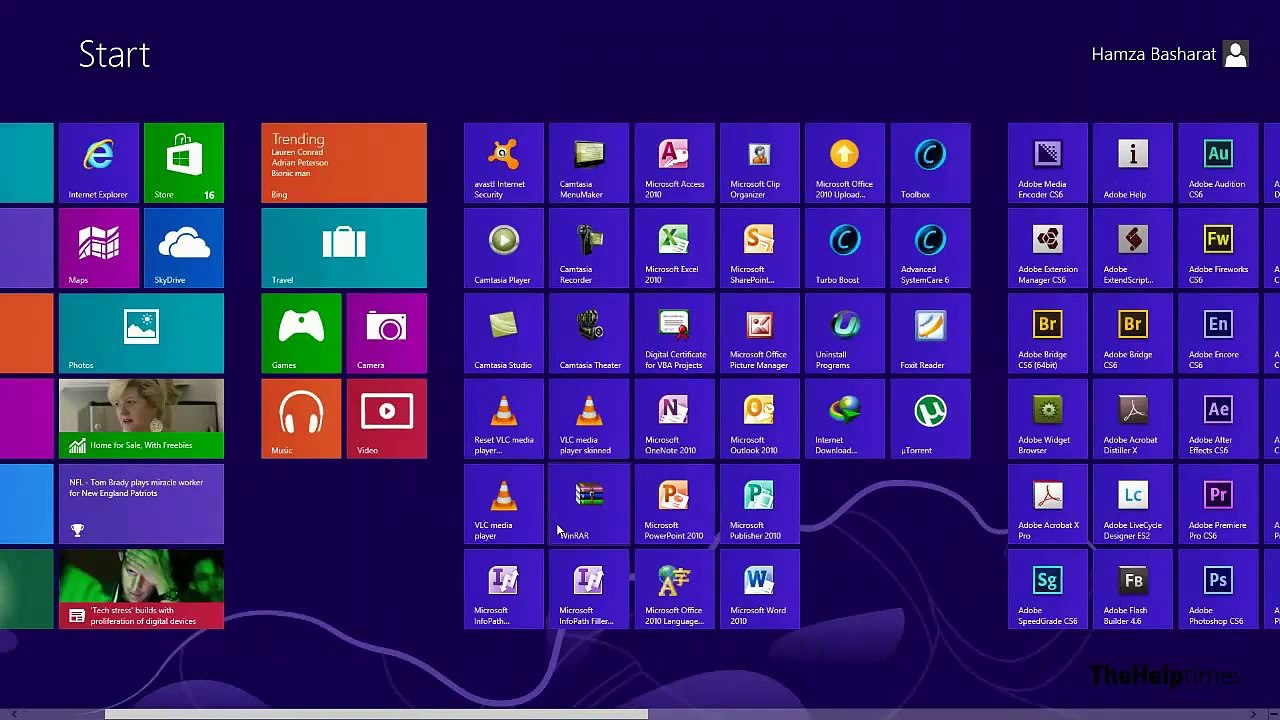This screenshot has height=720, width=1280.
Task: Launch Adobe SpeedGrade CS6
Action: [1048, 589]
